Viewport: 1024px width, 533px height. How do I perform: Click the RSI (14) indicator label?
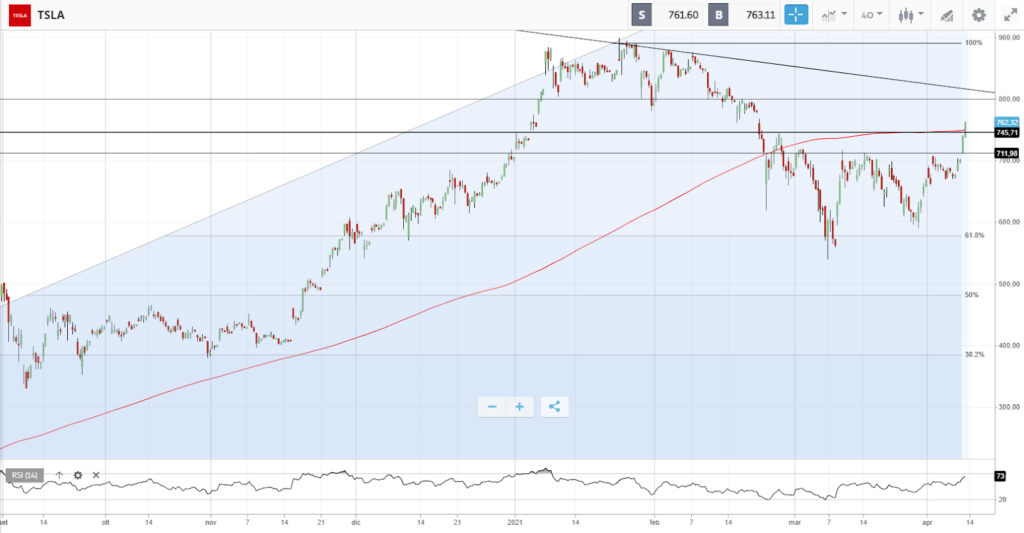pos(25,476)
